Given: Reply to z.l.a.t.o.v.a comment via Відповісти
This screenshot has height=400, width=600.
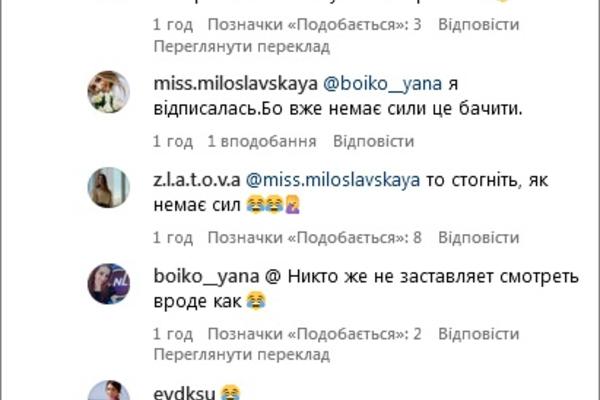Looking at the screenshot, I should pos(479,238).
